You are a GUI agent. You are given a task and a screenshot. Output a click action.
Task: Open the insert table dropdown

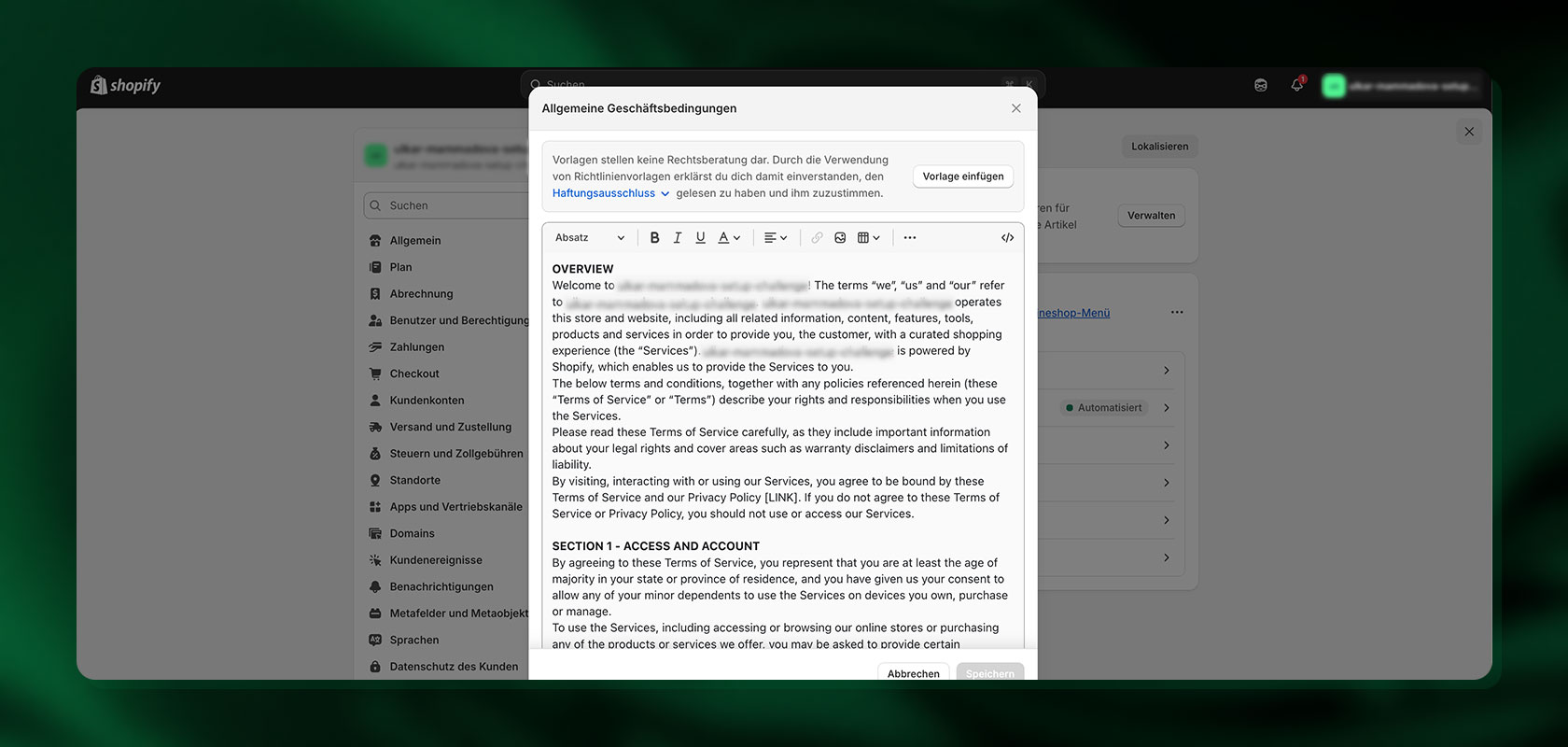tap(868, 238)
